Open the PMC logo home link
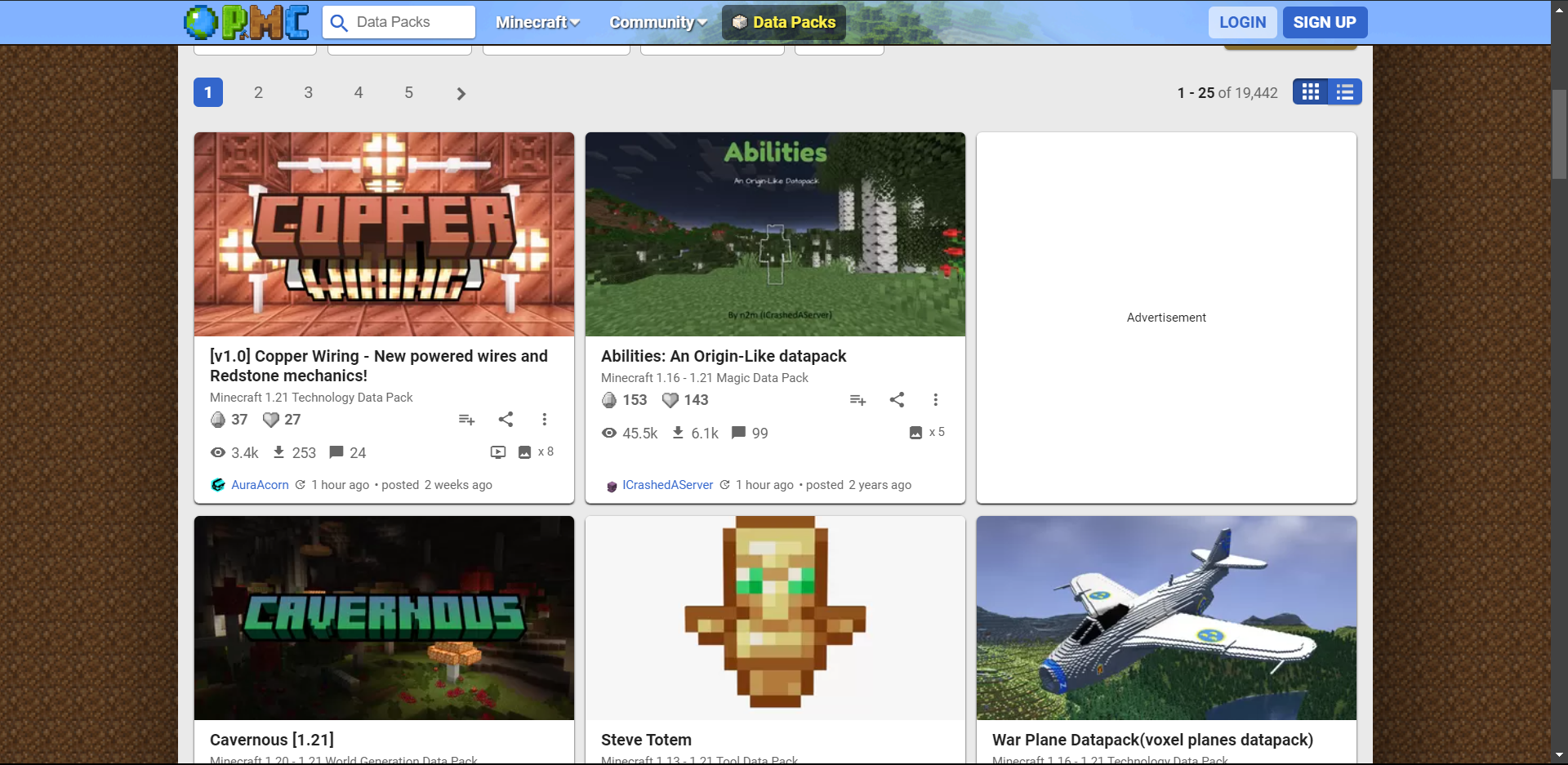 pyautogui.click(x=246, y=22)
